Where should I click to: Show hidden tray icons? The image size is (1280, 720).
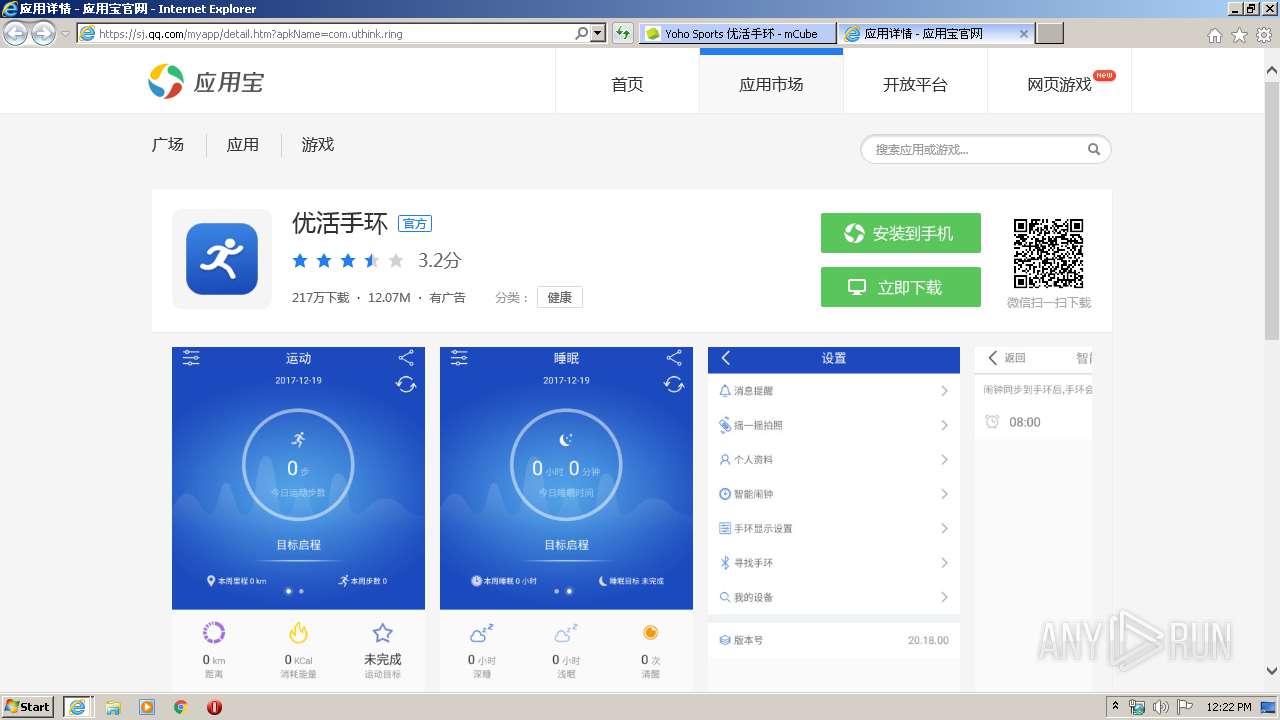coord(1115,707)
